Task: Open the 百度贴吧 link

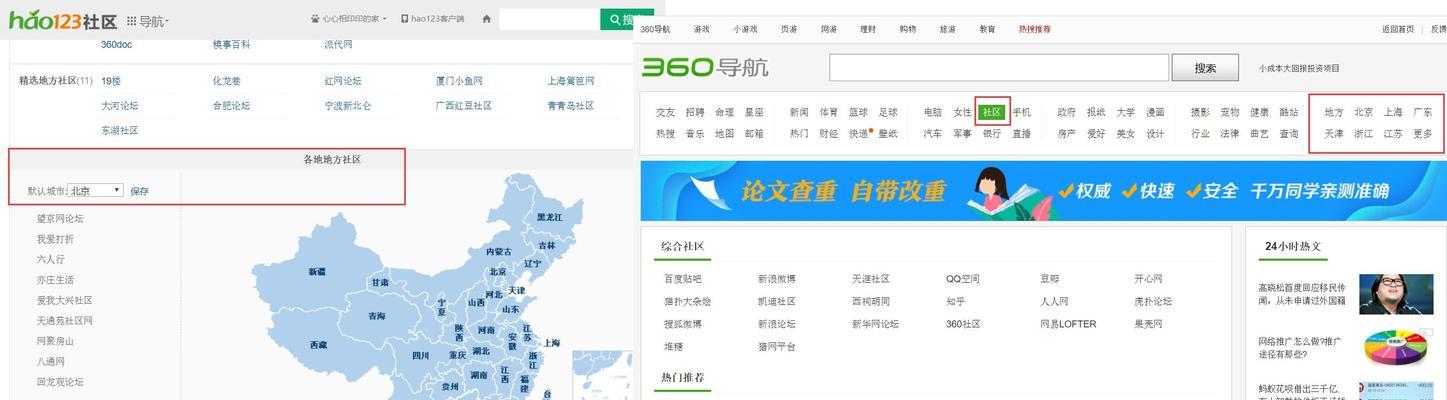Action: click(683, 279)
